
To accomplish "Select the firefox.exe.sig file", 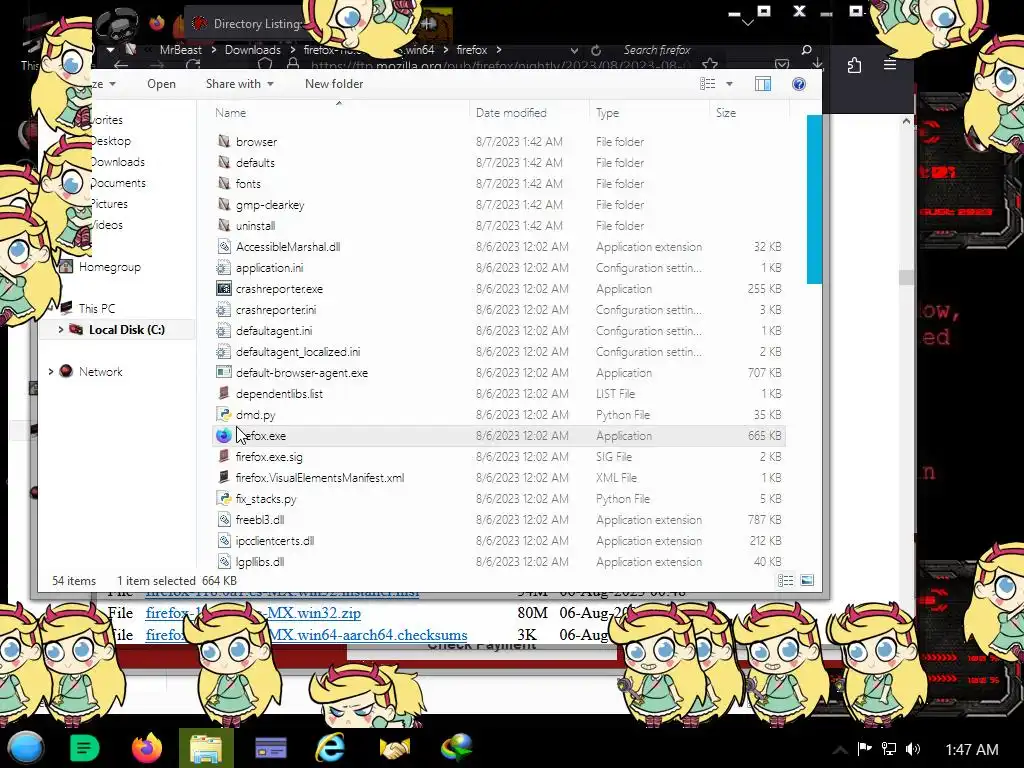I will pyautogui.click(x=268, y=456).
